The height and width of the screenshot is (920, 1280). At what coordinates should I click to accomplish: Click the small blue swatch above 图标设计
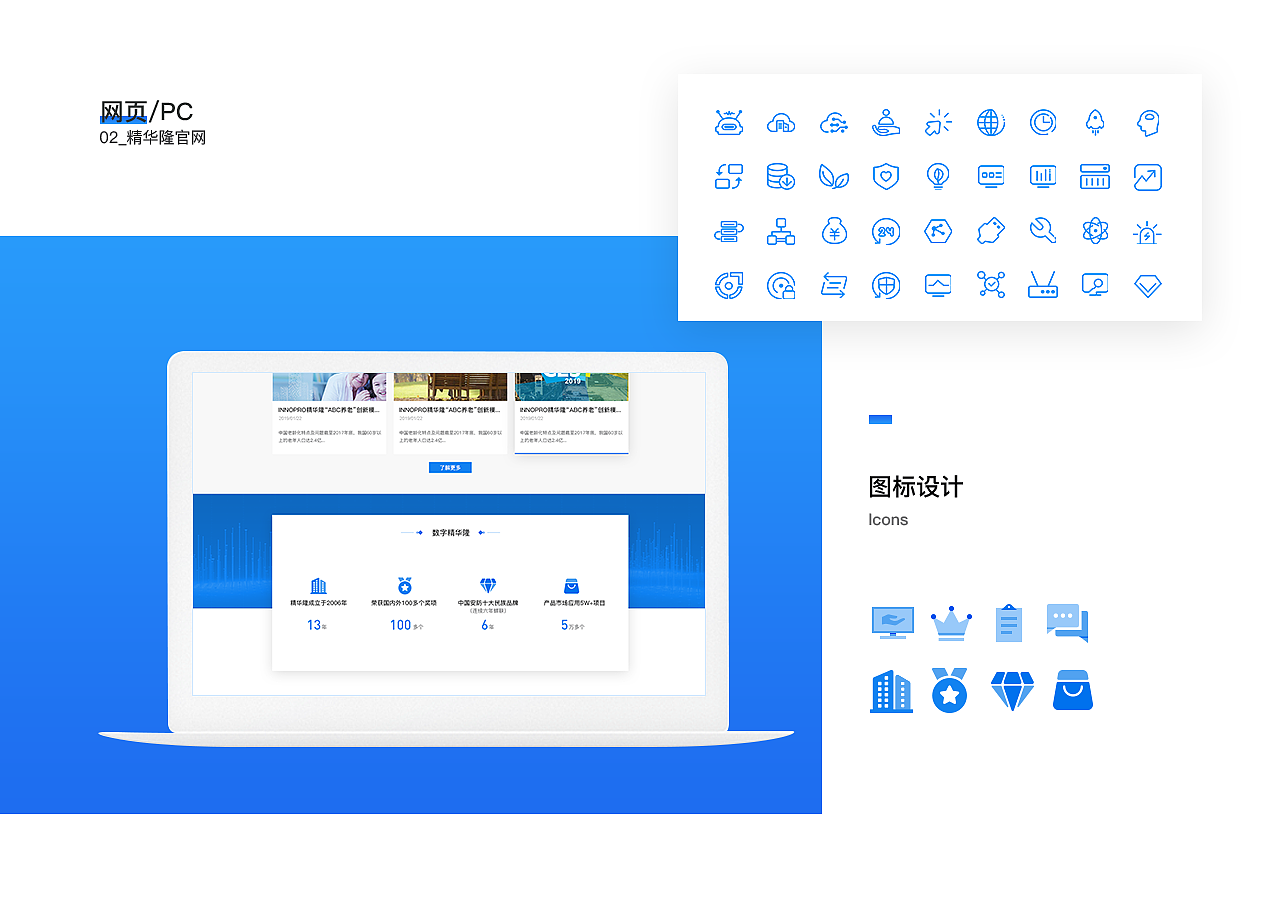point(880,419)
